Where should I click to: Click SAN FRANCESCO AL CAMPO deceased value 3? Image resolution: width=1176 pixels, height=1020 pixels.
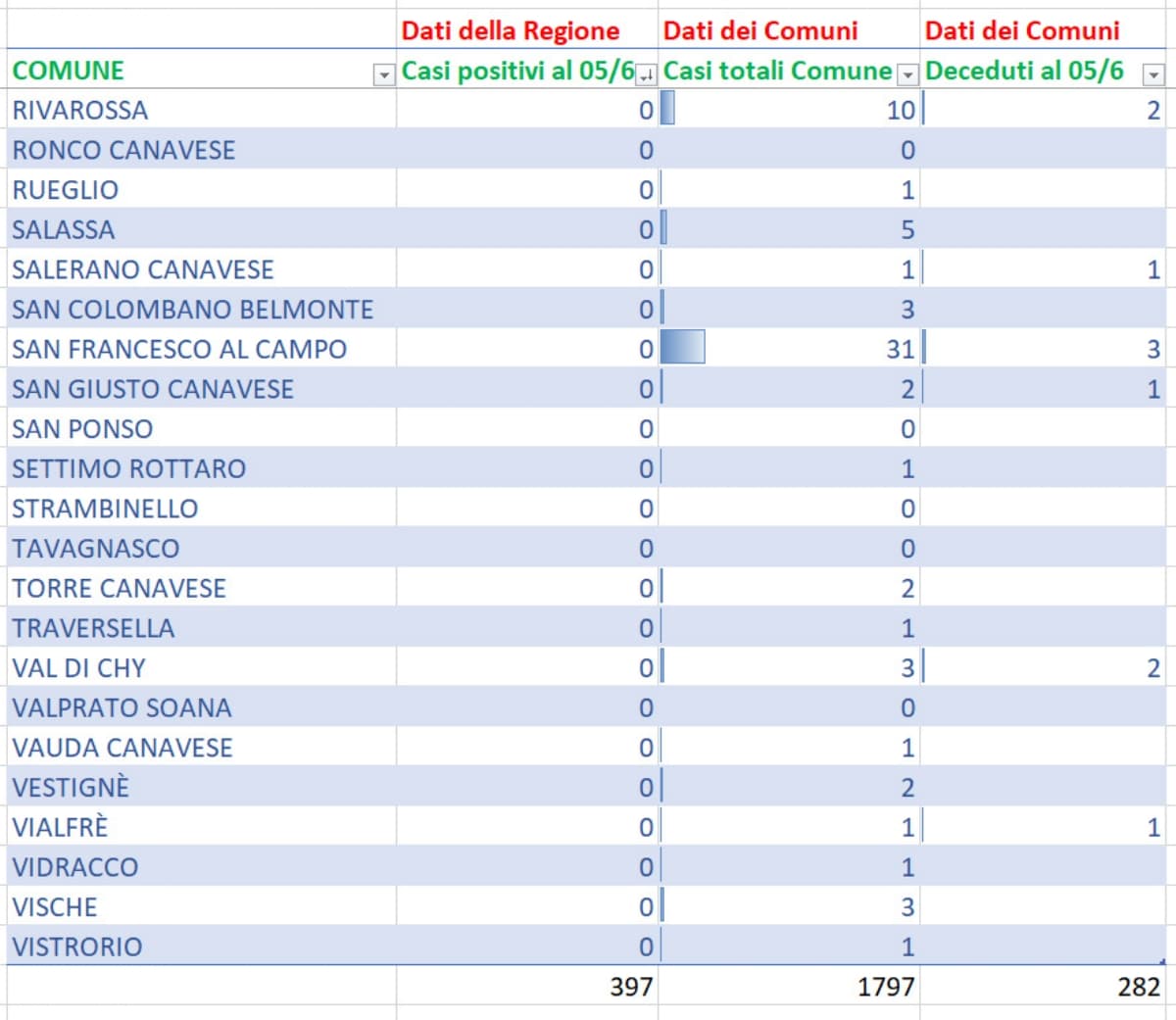1044,349
